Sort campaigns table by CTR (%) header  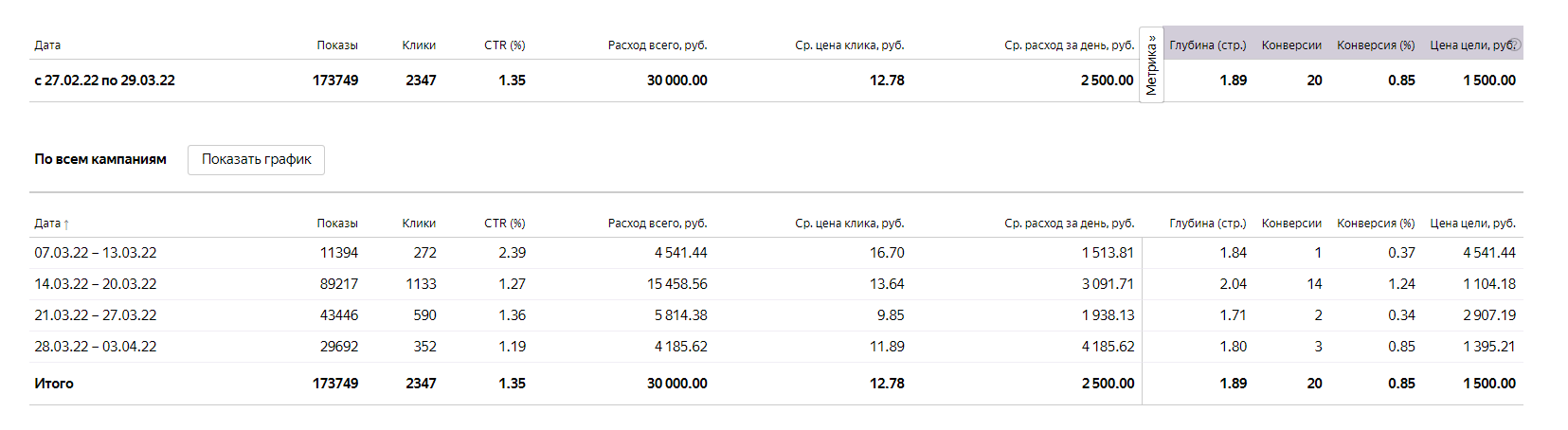[x=505, y=224]
